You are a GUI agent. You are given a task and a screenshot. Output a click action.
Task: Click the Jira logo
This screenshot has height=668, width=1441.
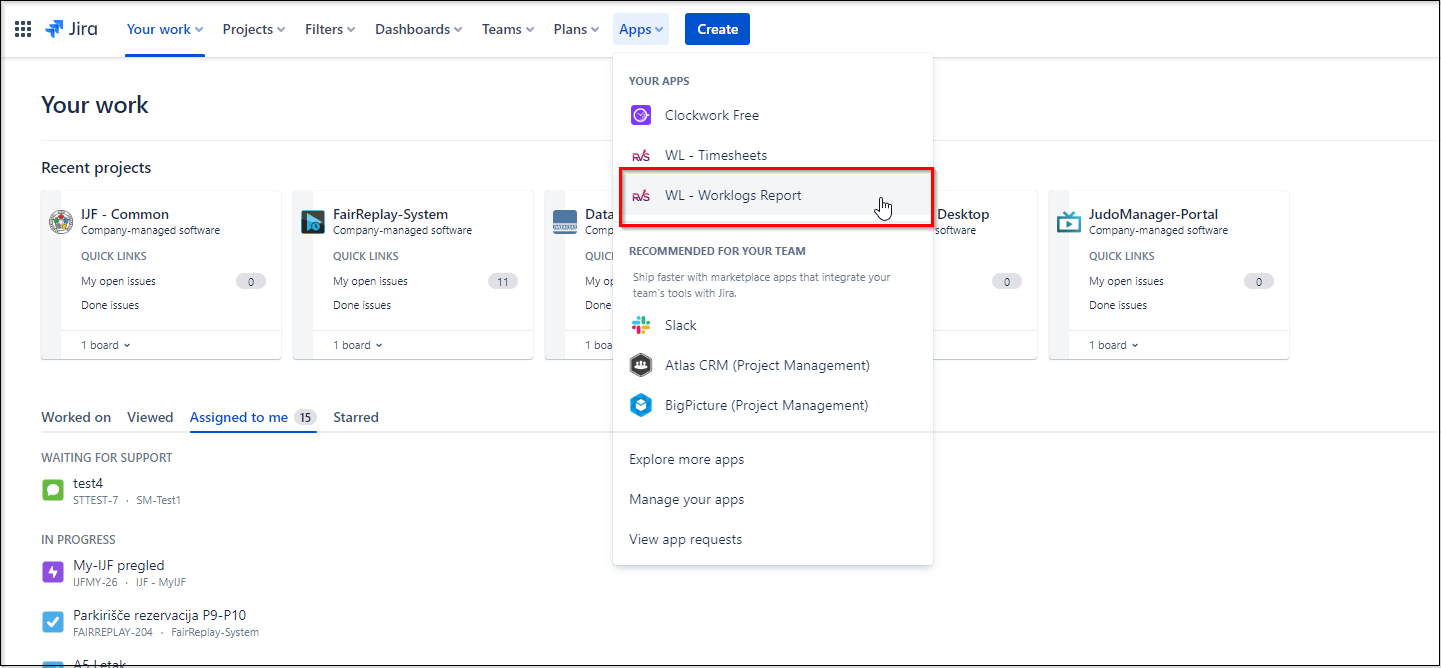click(x=71, y=29)
